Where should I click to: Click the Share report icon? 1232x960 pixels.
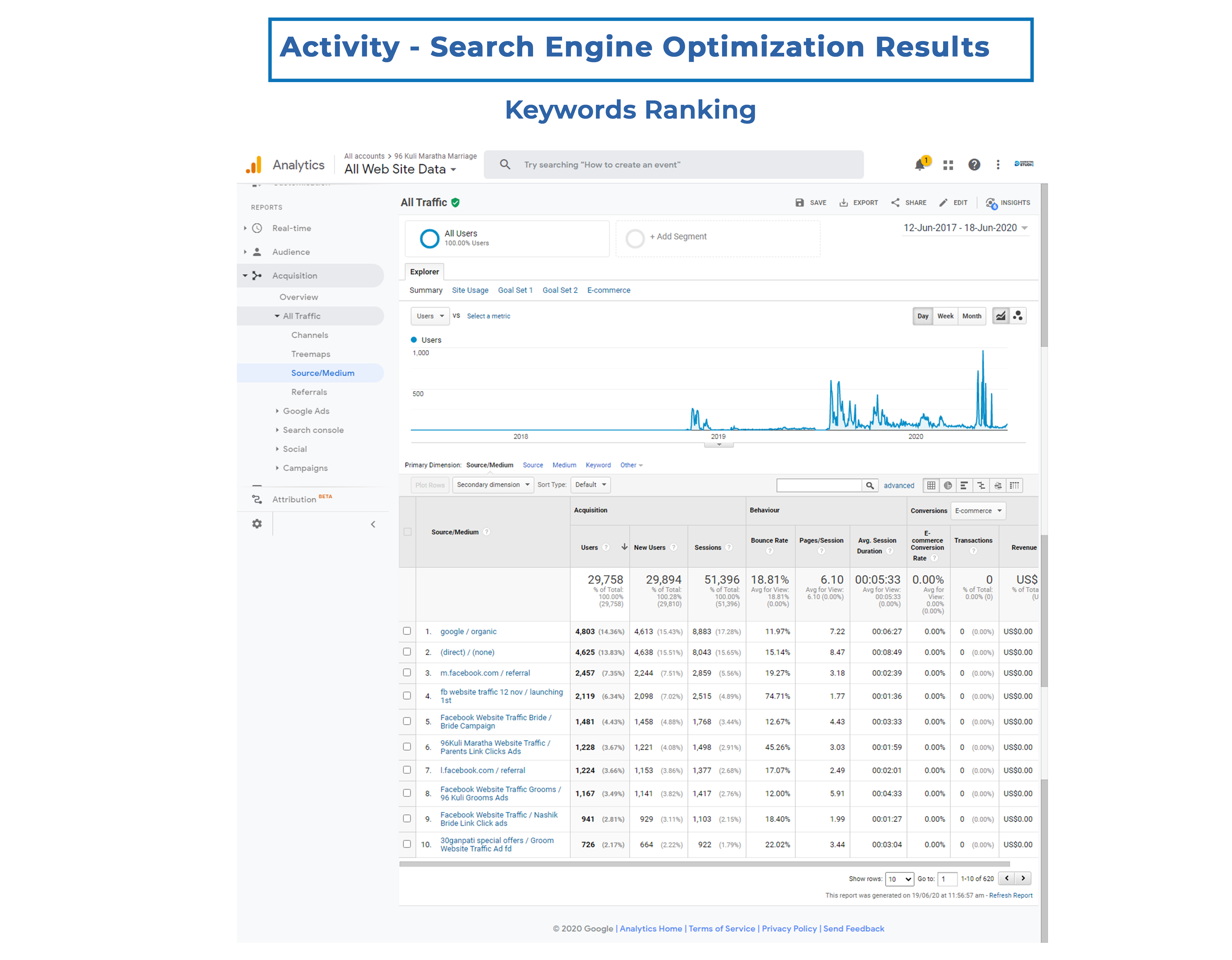pos(895,203)
